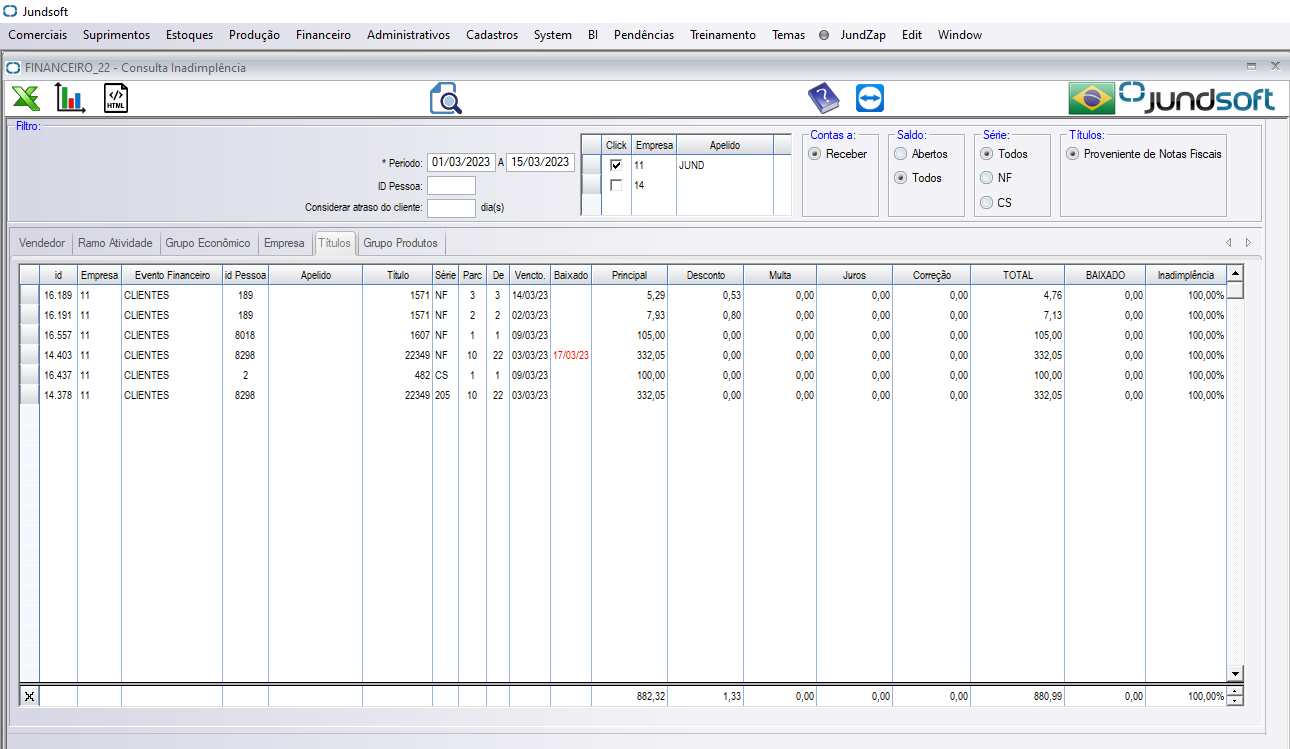Sort by the Principal column header

click(x=629, y=275)
